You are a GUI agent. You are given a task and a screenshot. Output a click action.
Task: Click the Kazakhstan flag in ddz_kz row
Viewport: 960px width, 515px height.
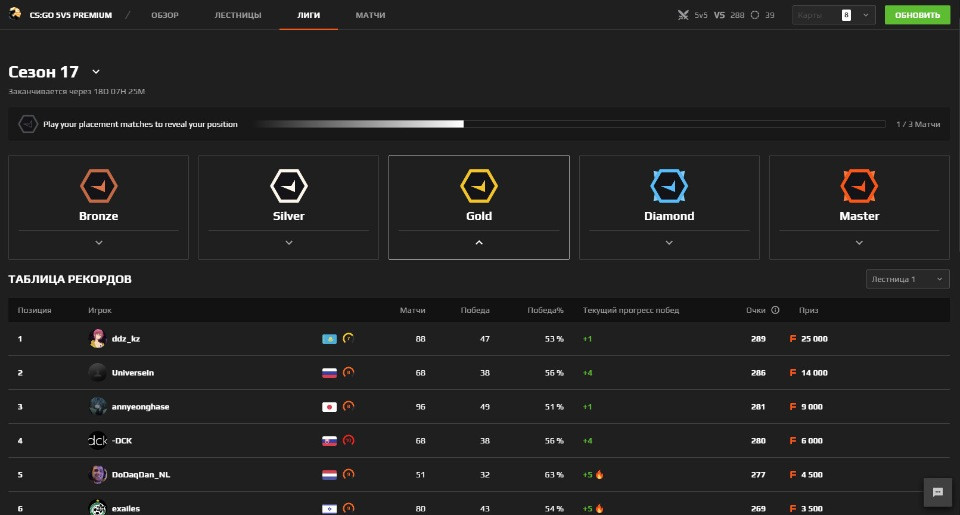pyautogui.click(x=328, y=339)
